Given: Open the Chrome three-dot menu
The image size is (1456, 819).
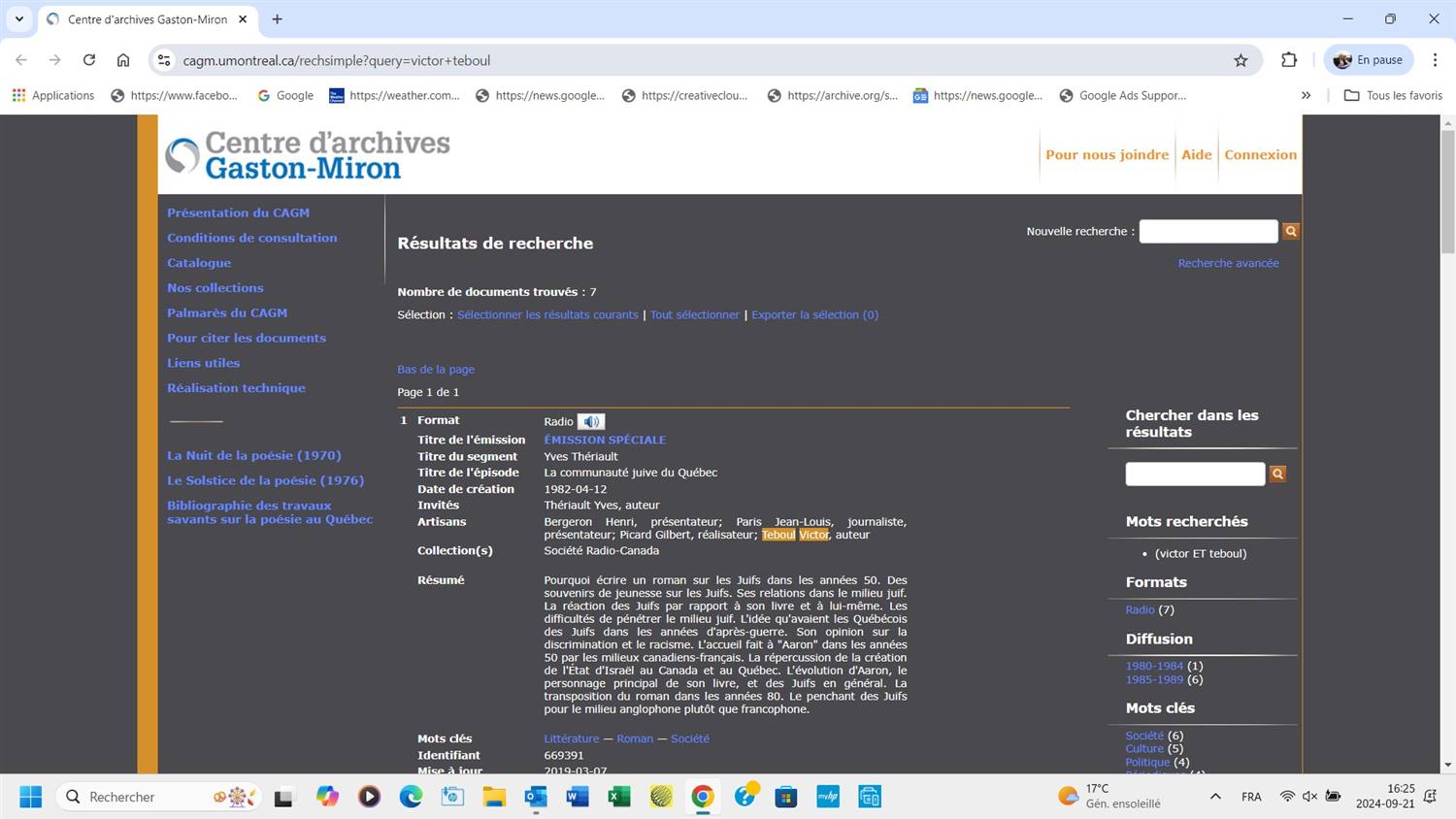Looking at the screenshot, I should pos(1435,60).
